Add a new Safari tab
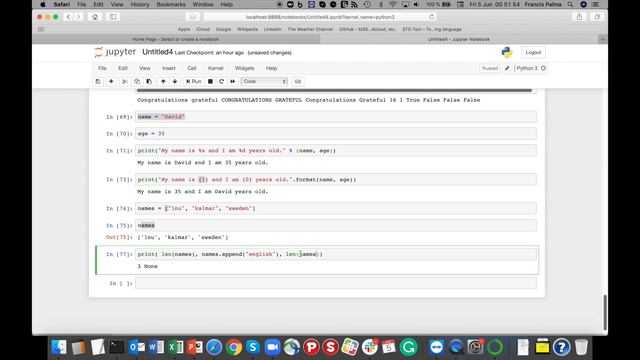 click(x=603, y=39)
